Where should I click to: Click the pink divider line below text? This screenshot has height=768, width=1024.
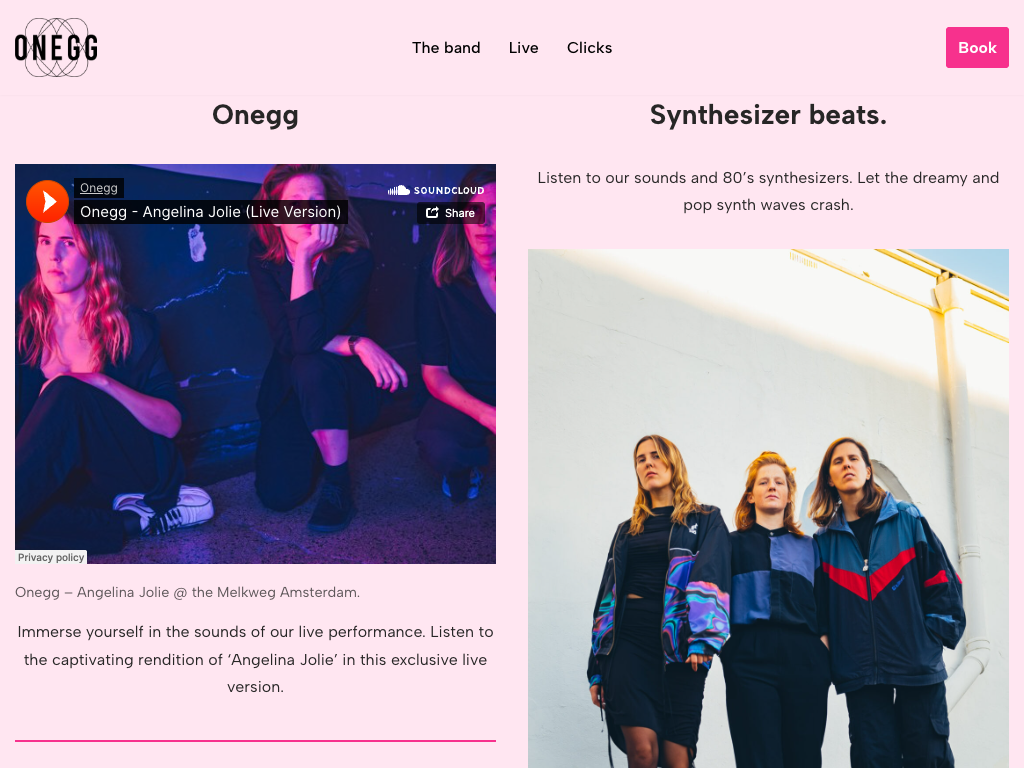255,741
